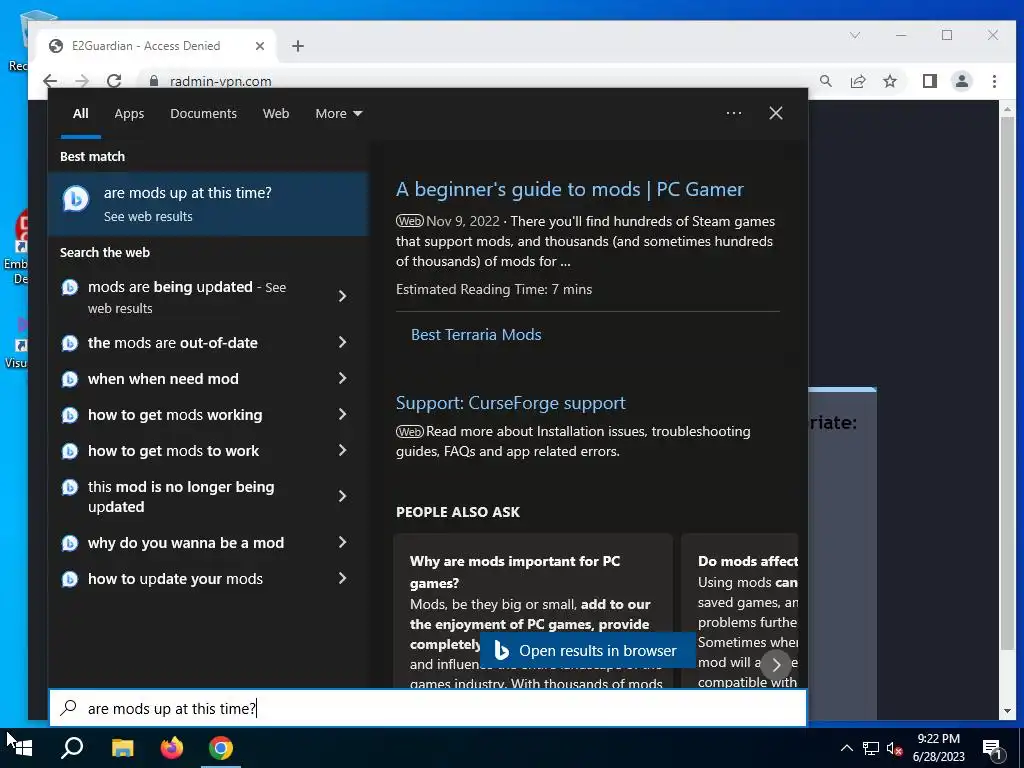The image size is (1024, 768).
Task: Select suggestion 'the mods are out-of-date'
Action: tap(172, 343)
